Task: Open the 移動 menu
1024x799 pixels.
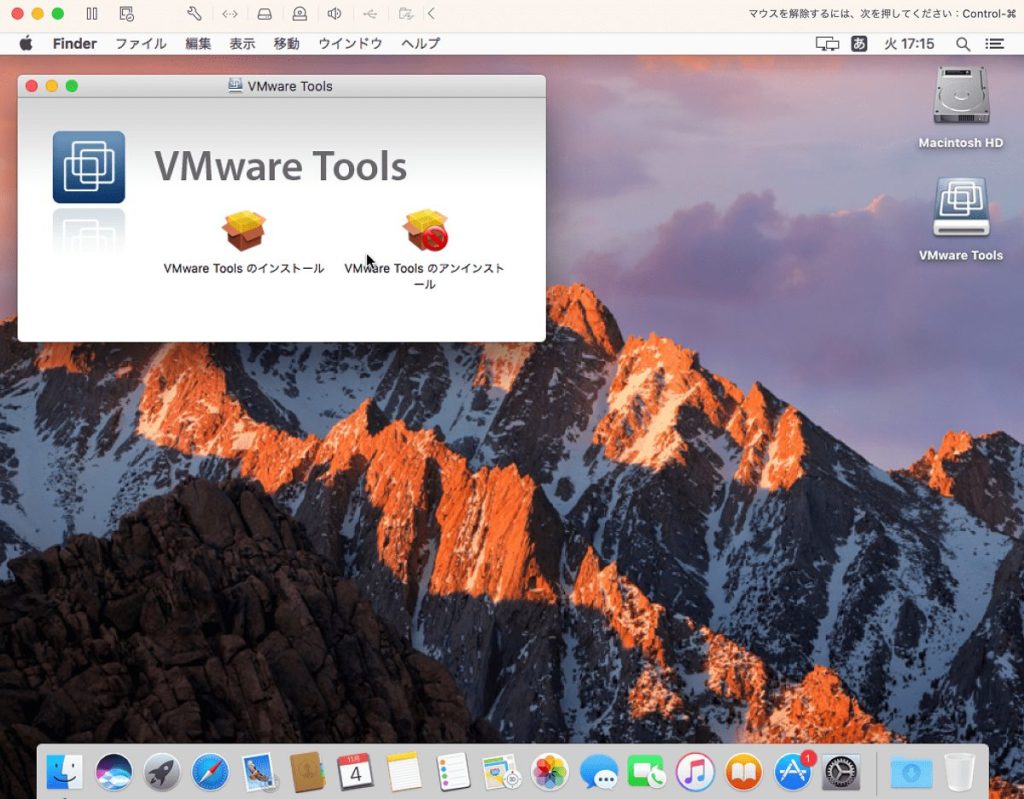Action: point(286,44)
